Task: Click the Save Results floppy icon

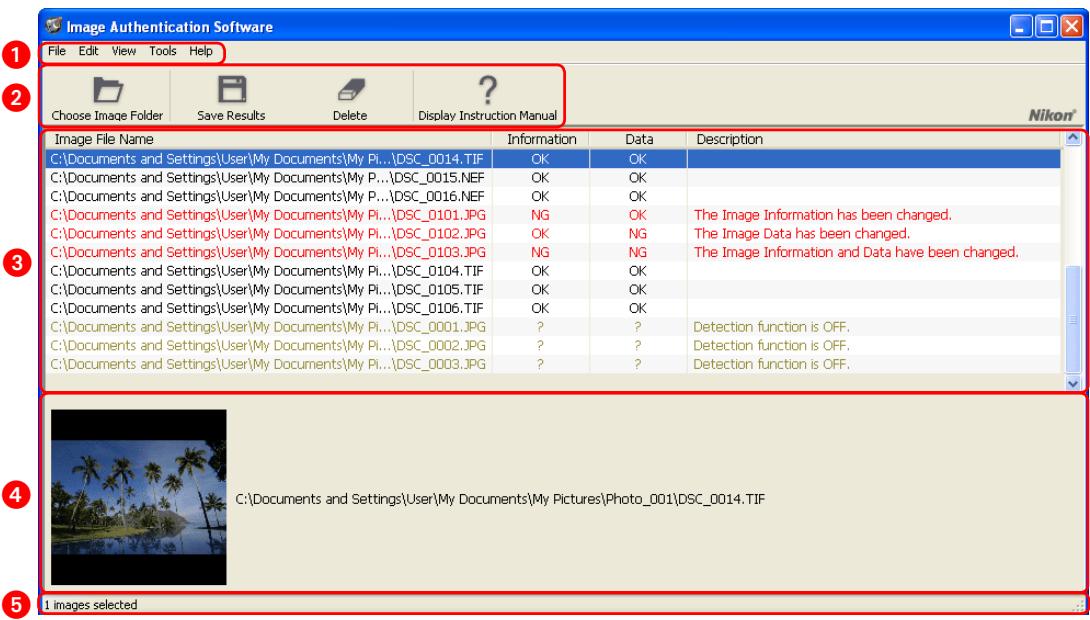Action: pos(231,90)
